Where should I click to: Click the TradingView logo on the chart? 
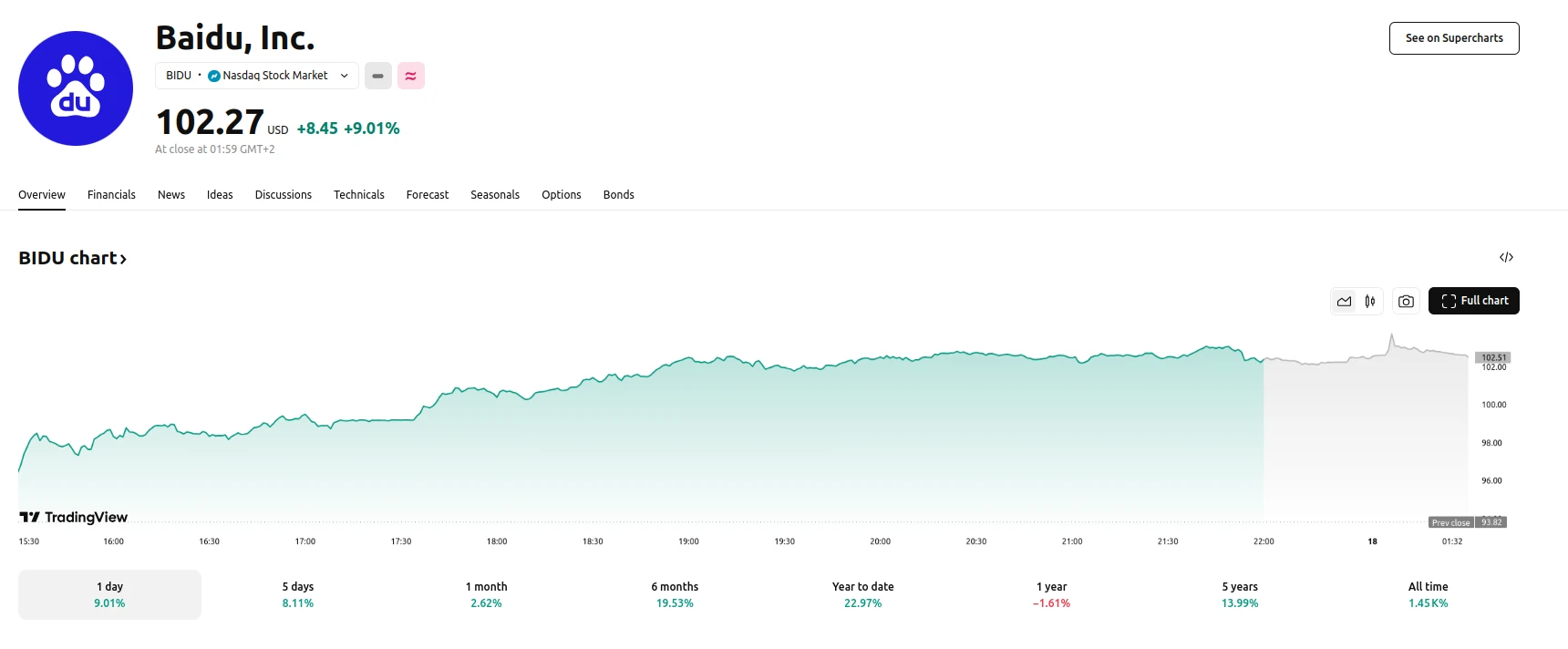[73, 517]
